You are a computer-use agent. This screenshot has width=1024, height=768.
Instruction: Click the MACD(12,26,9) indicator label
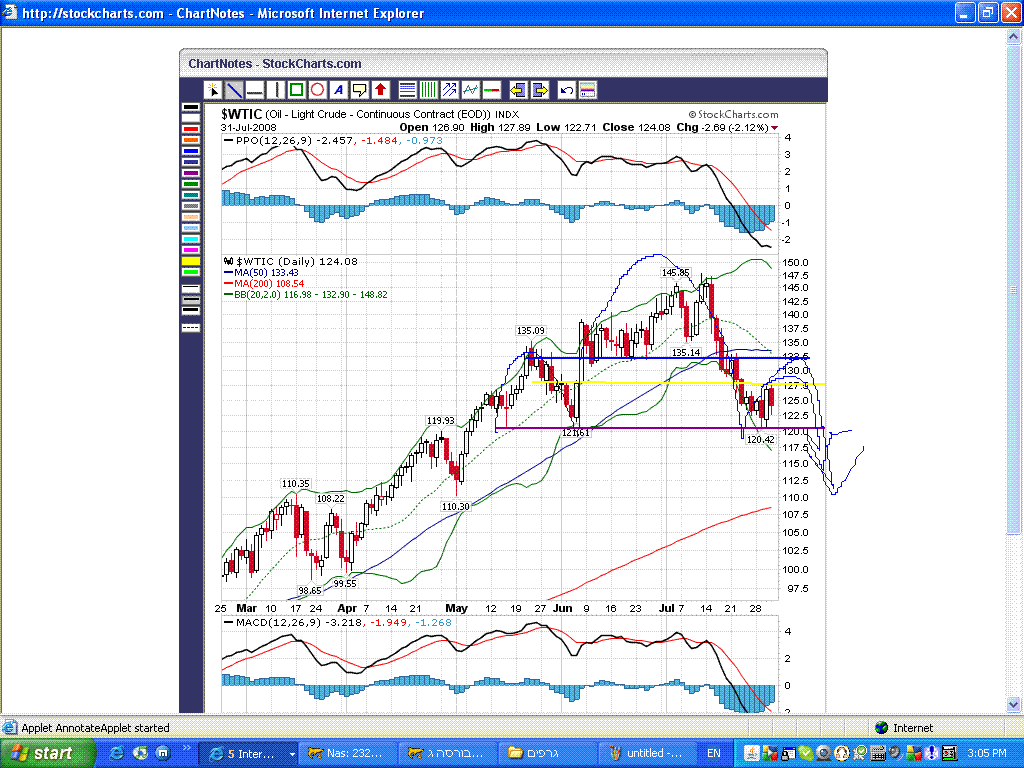[x=278, y=622]
